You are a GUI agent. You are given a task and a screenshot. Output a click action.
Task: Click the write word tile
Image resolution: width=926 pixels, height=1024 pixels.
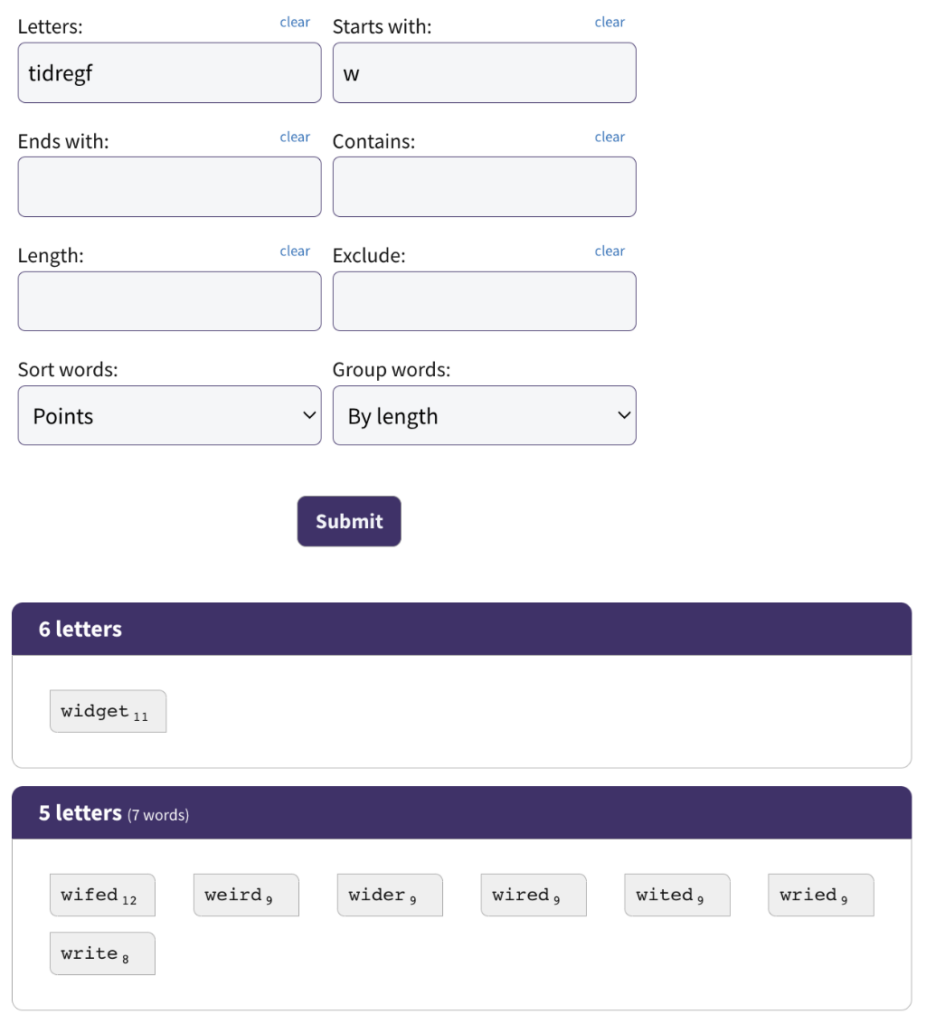(x=103, y=953)
